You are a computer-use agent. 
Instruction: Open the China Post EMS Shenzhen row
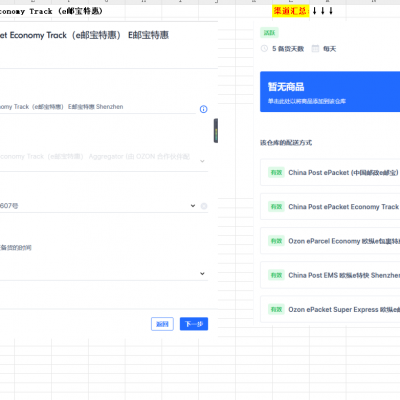[x=330, y=275]
